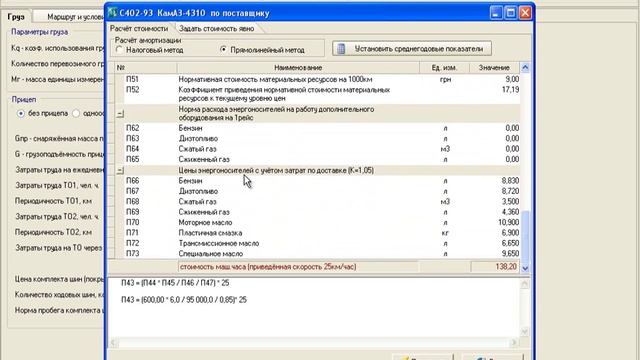Click Периодичность ТО2, км label behind
The width and height of the screenshot is (640, 360).
pyautogui.click(x=53, y=232)
